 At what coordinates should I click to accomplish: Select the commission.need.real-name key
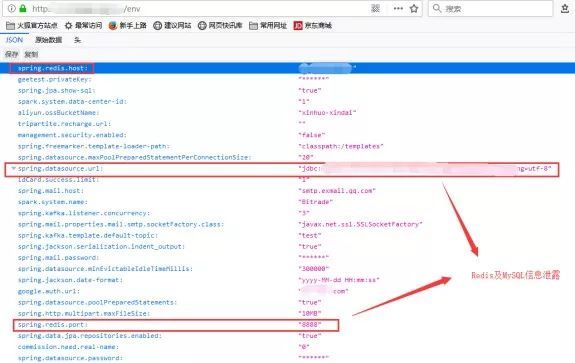(x=68, y=347)
